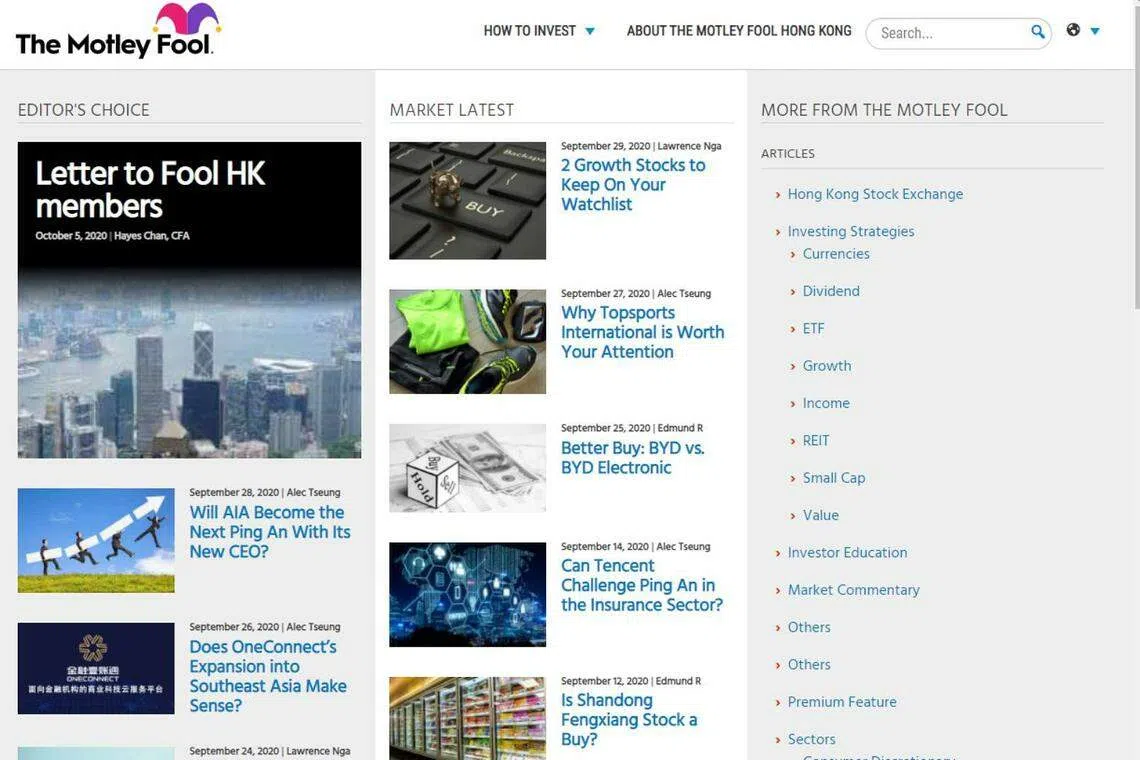Open the AIA new CEO article
Image resolution: width=1140 pixels, height=760 pixels.
point(266,531)
